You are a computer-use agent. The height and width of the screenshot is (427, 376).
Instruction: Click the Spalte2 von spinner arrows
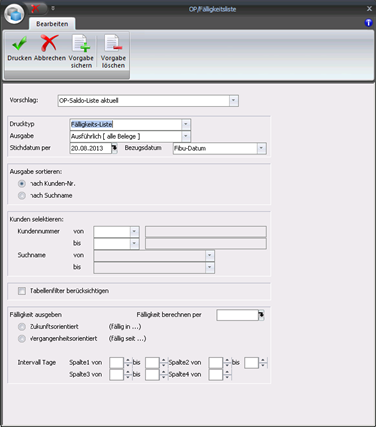227,363
